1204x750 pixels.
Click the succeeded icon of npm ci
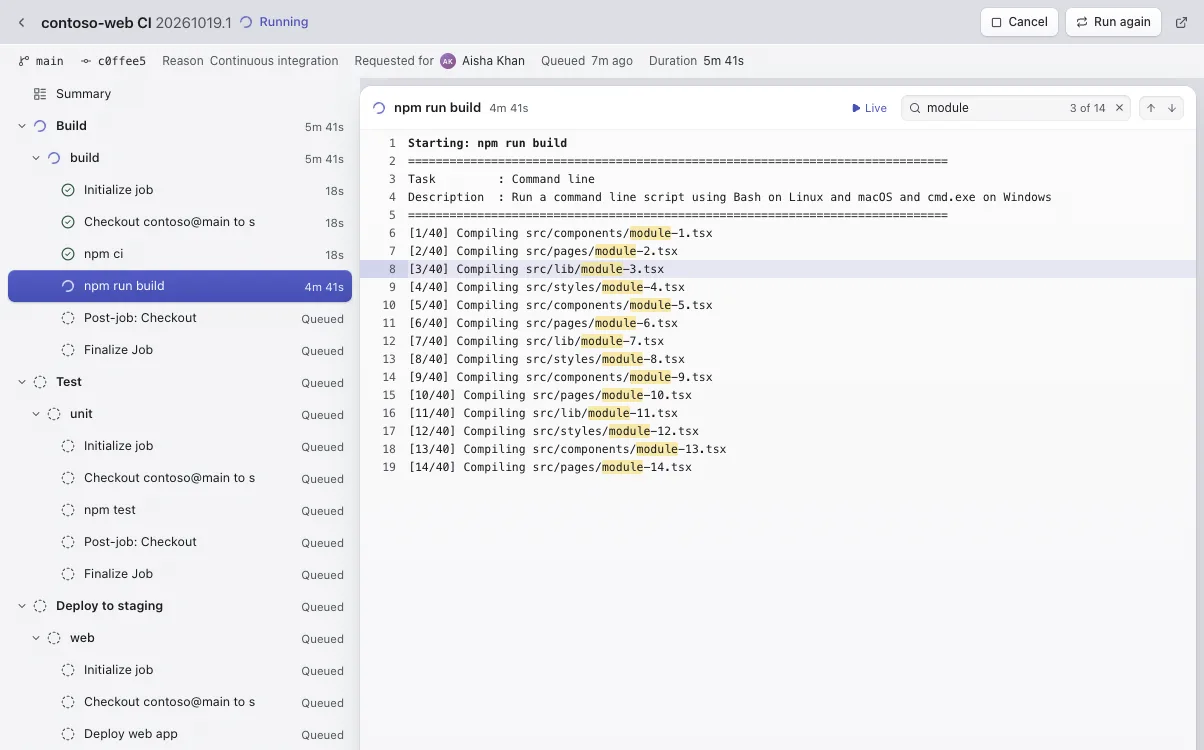(68, 254)
